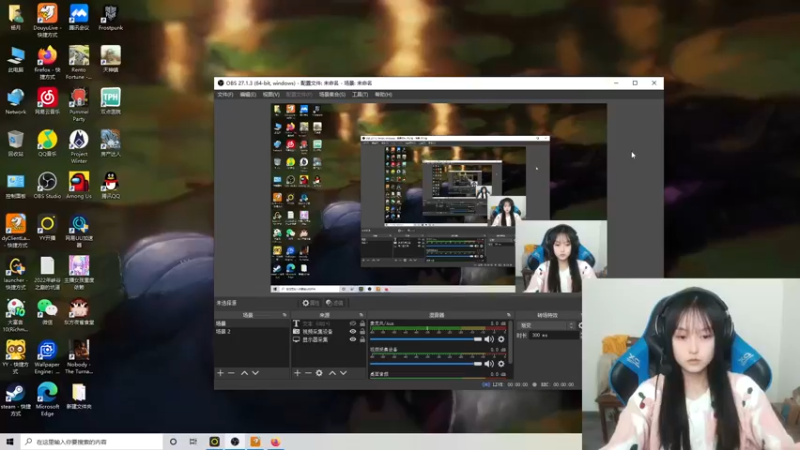Open the Project Winter shortcut

click(x=79, y=146)
